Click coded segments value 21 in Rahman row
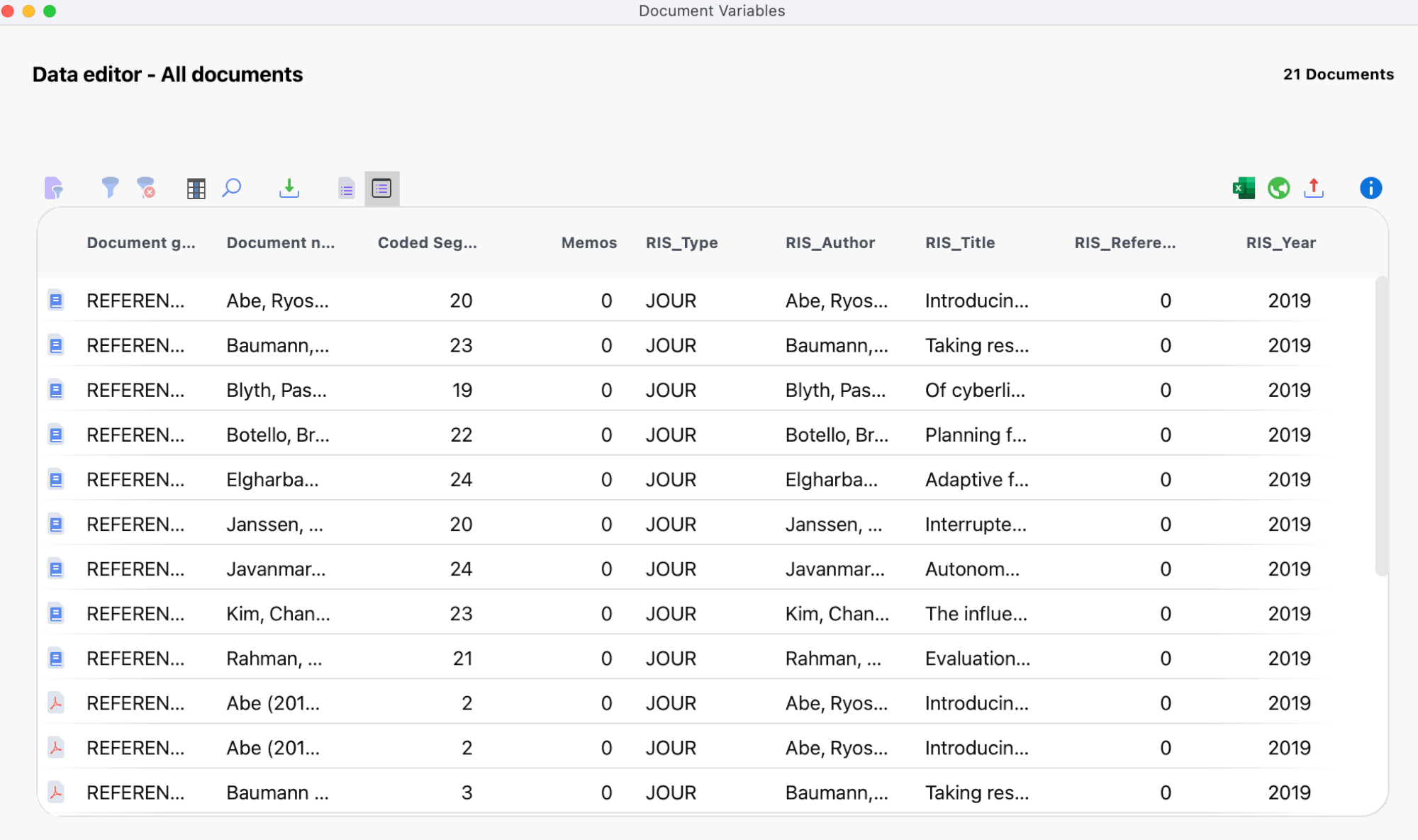This screenshot has height=840, width=1418. (x=462, y=658)
